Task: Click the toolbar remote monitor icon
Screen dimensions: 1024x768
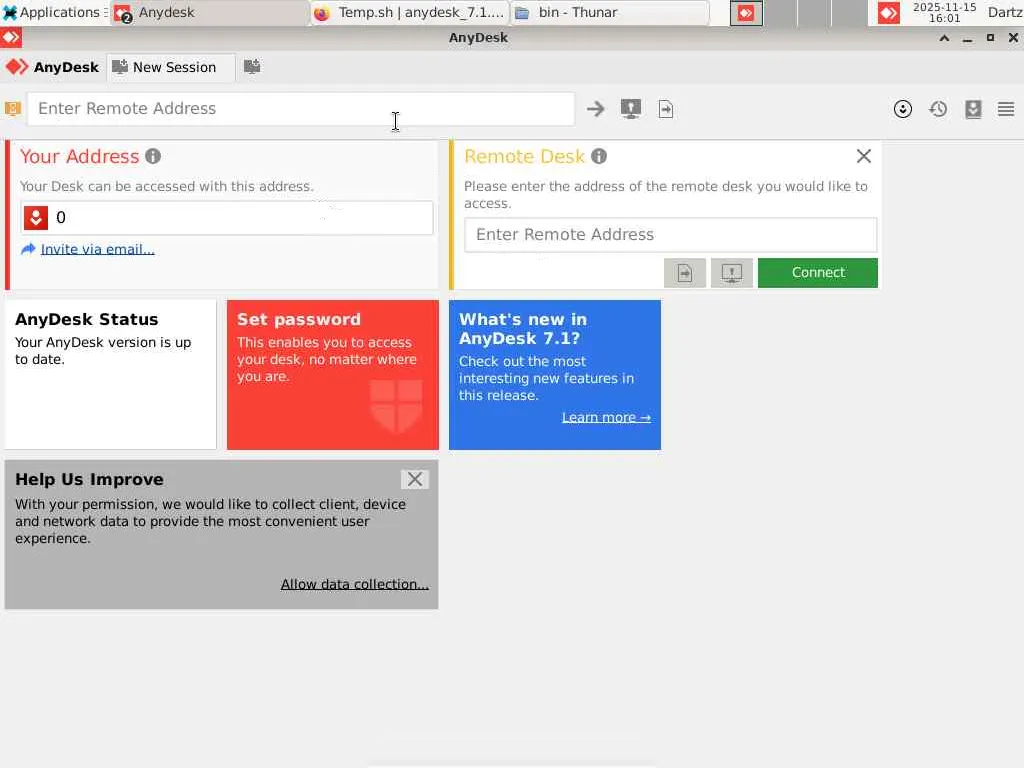Action: 630,108
